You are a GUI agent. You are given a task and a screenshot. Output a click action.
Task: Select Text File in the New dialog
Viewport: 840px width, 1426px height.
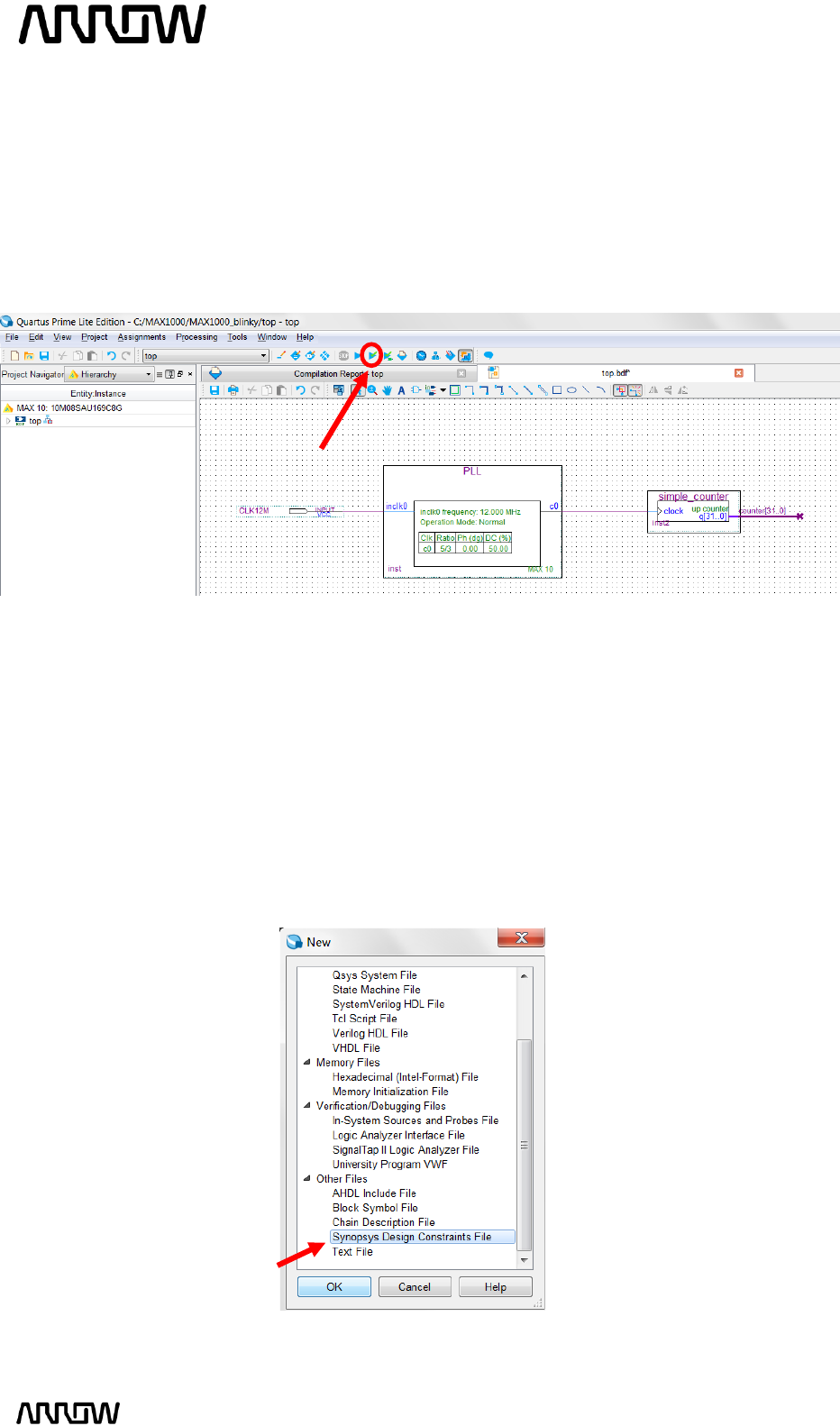[352, 1252]
